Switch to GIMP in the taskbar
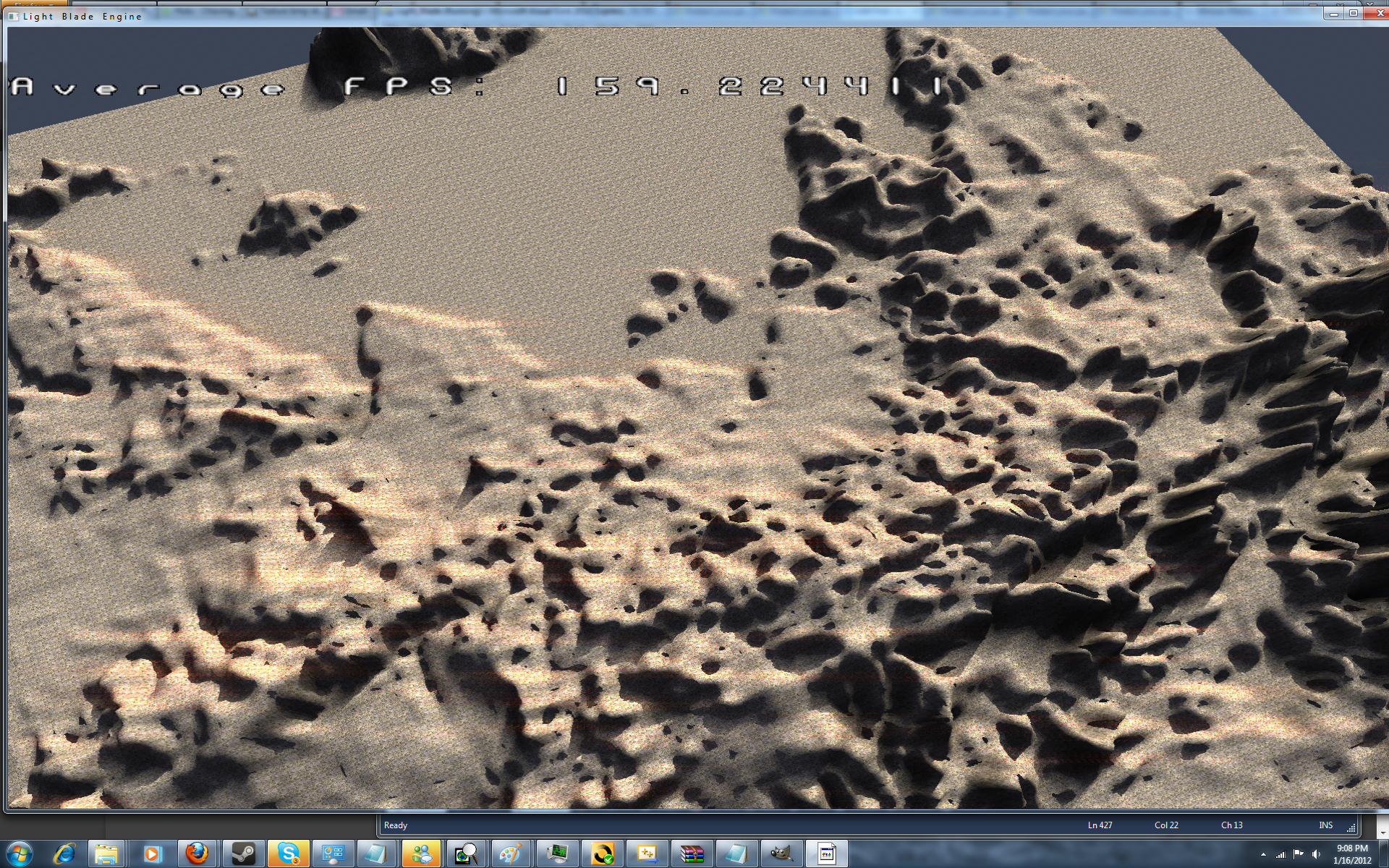 [781, 854]
